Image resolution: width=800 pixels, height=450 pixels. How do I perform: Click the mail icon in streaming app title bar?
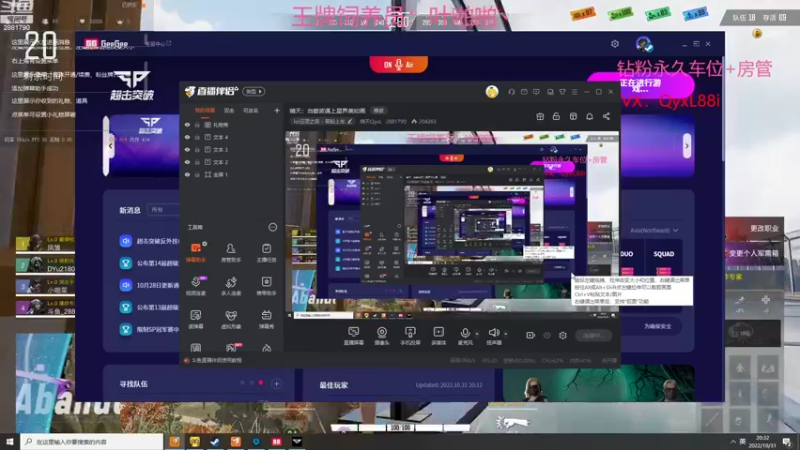pyautogui.click(x=524, y=92)
